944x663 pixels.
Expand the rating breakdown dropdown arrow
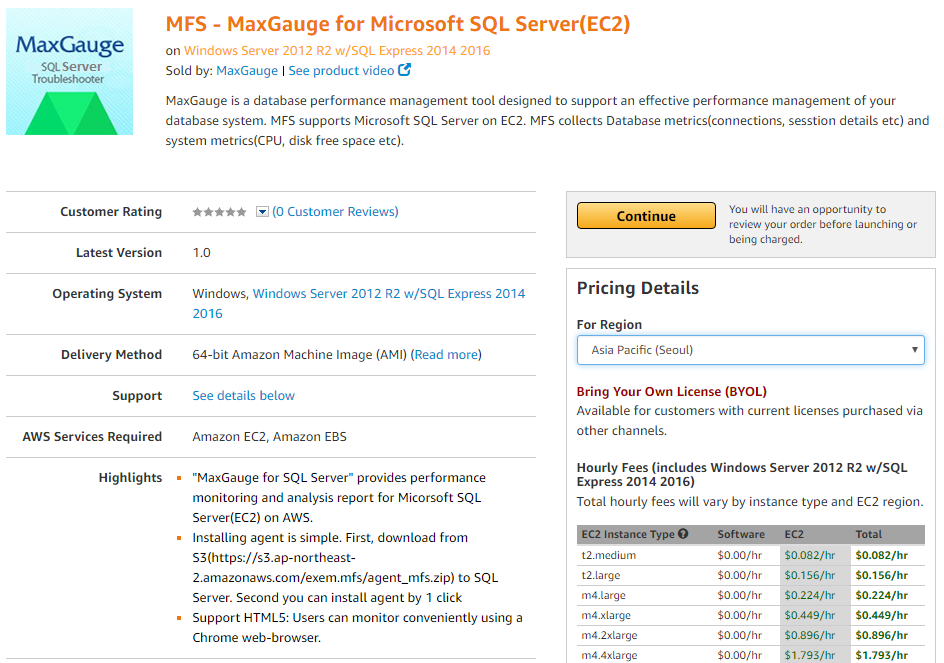[262, 212]
